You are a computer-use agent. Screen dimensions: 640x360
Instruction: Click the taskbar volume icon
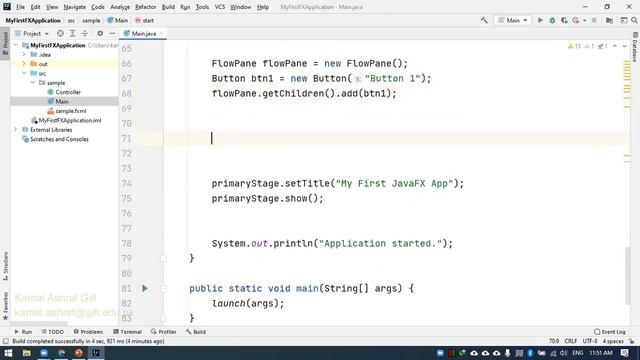(564, 353)
